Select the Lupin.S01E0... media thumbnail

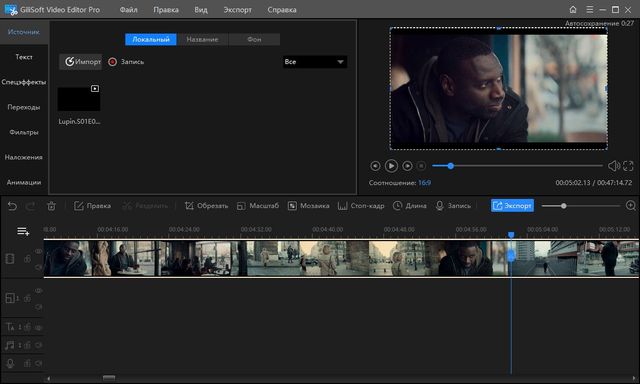coord(79,99)
